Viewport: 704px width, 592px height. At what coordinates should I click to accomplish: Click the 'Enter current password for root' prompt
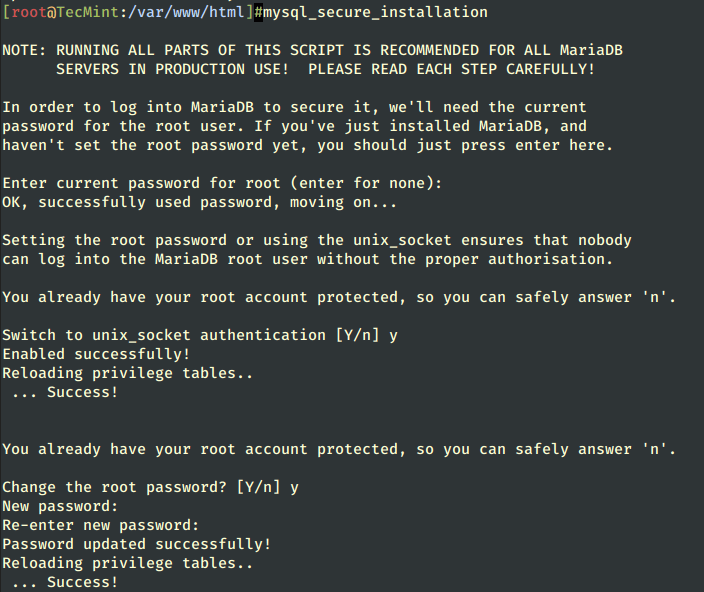coord(222,184)
